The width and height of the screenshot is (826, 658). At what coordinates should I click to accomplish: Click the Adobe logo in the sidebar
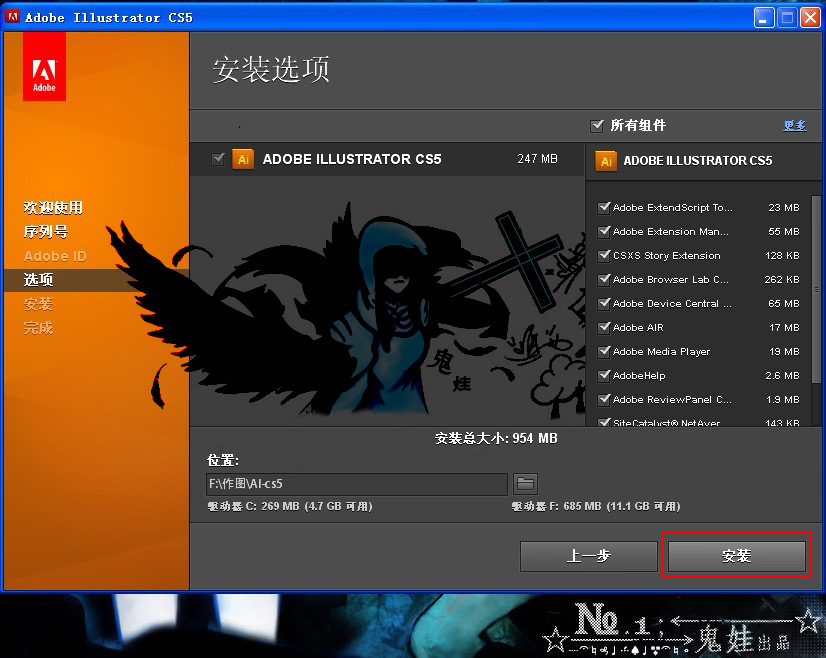[x=44, y=66]
